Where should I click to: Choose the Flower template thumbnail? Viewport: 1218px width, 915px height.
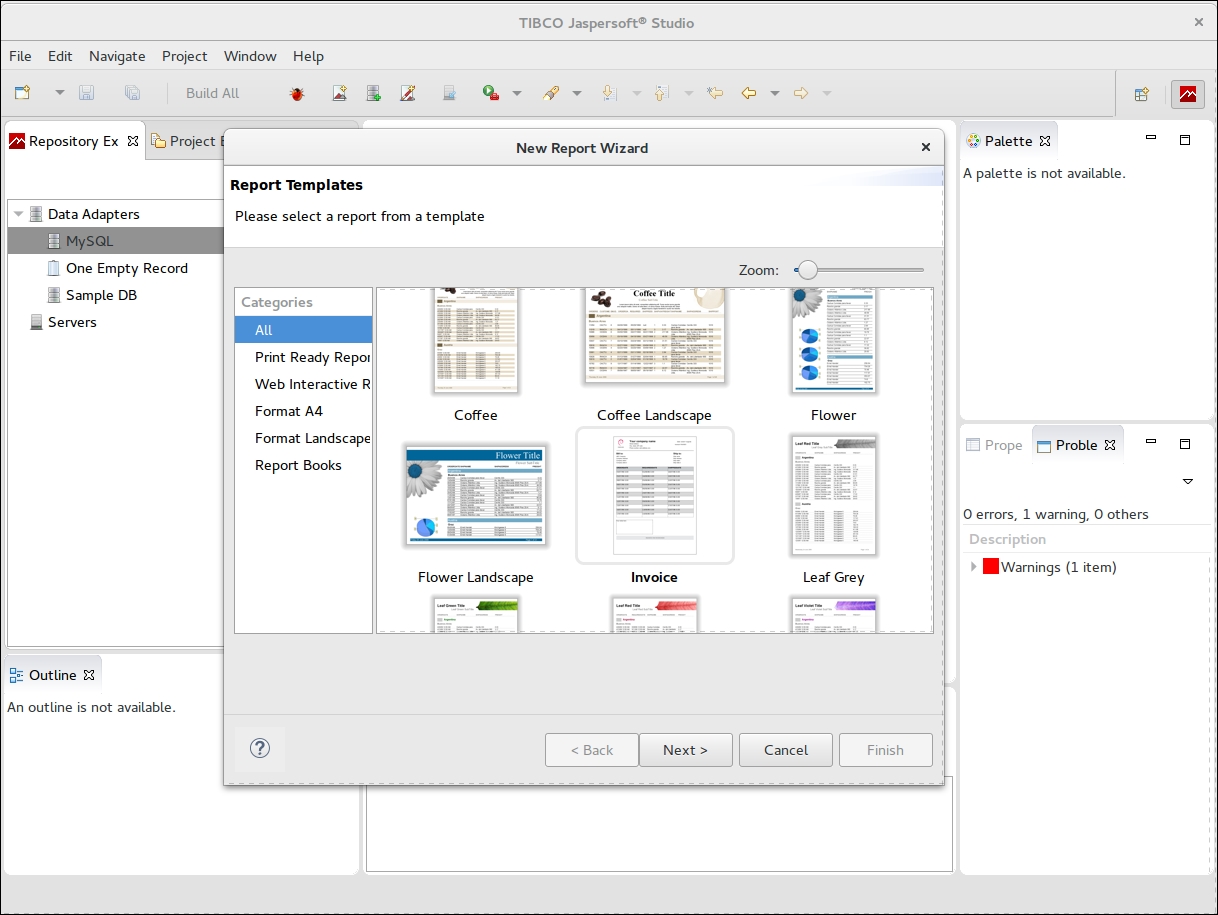click(x=833, y=340)
